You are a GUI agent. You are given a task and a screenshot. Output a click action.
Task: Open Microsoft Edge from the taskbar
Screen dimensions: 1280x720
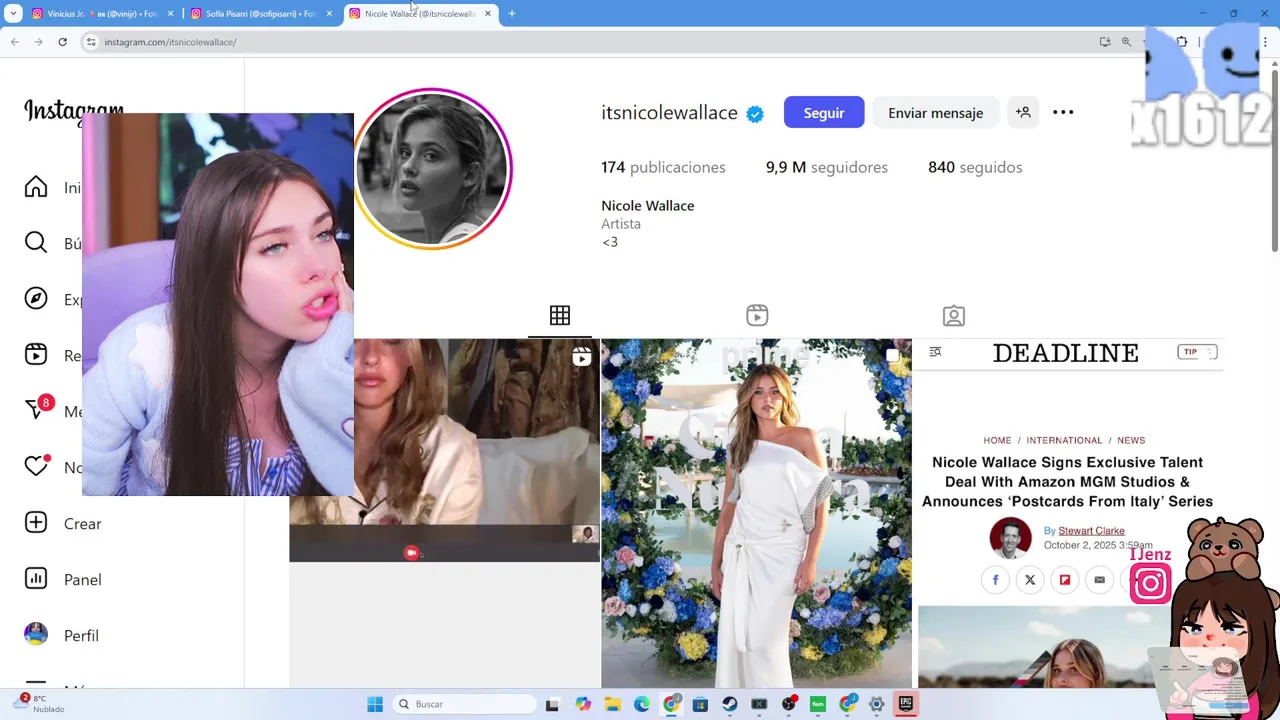[641, 704]
